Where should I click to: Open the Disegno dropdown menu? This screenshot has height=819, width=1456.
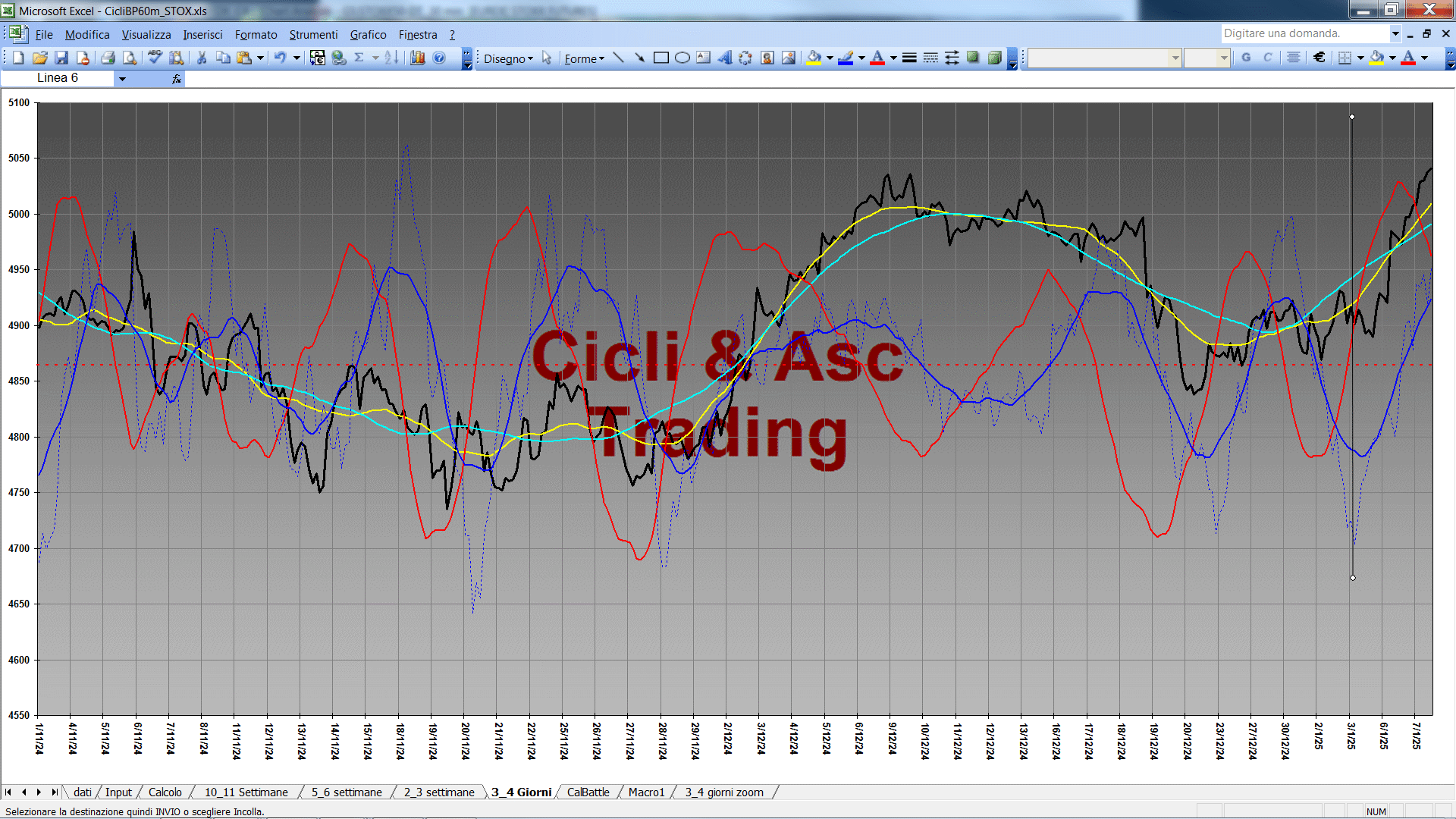click(508, 58)
